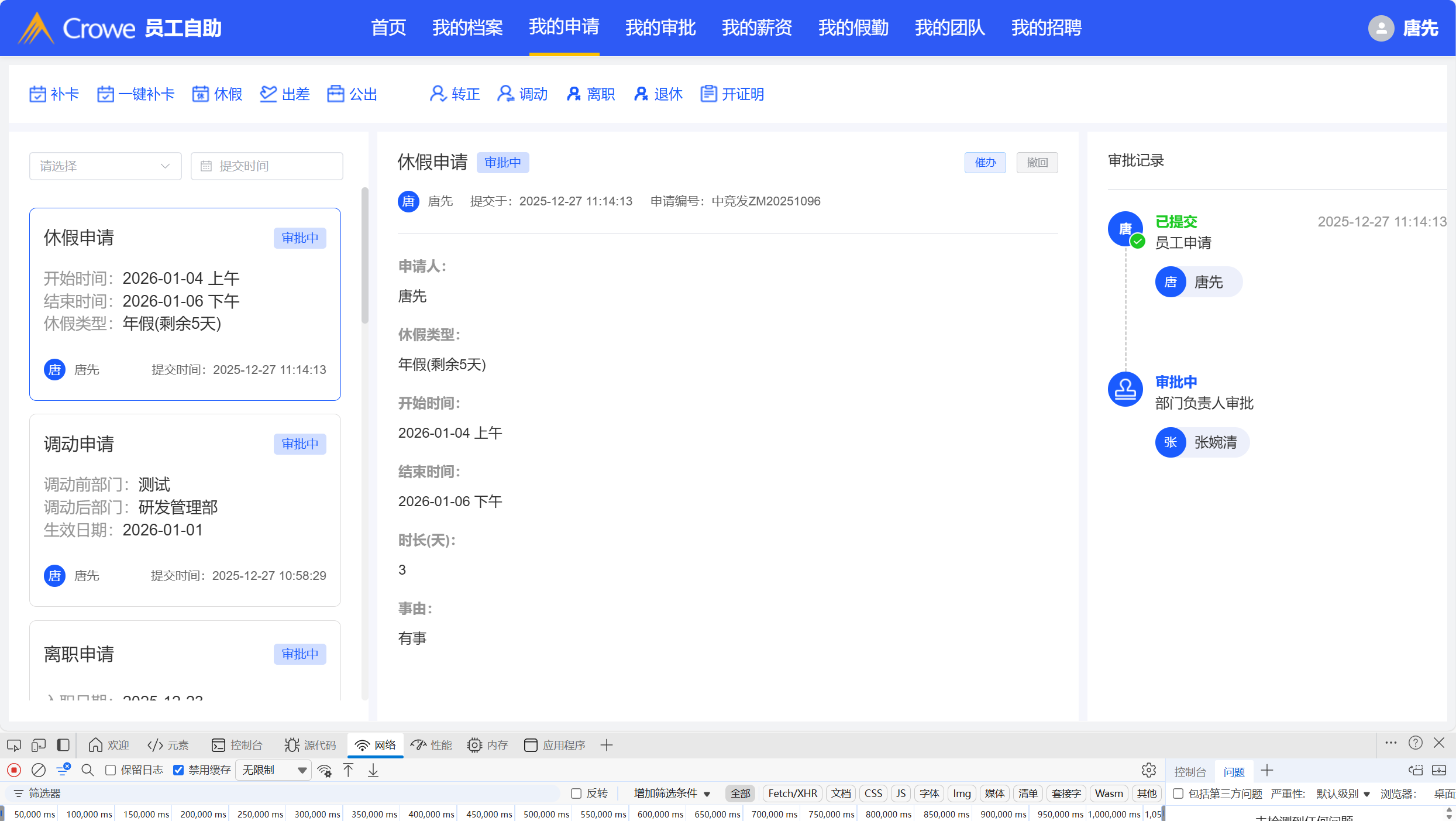The height and width of the screenshot is (821, 1456).
Task: Click the 出差 business trip icon
Action: pos(269,94)
